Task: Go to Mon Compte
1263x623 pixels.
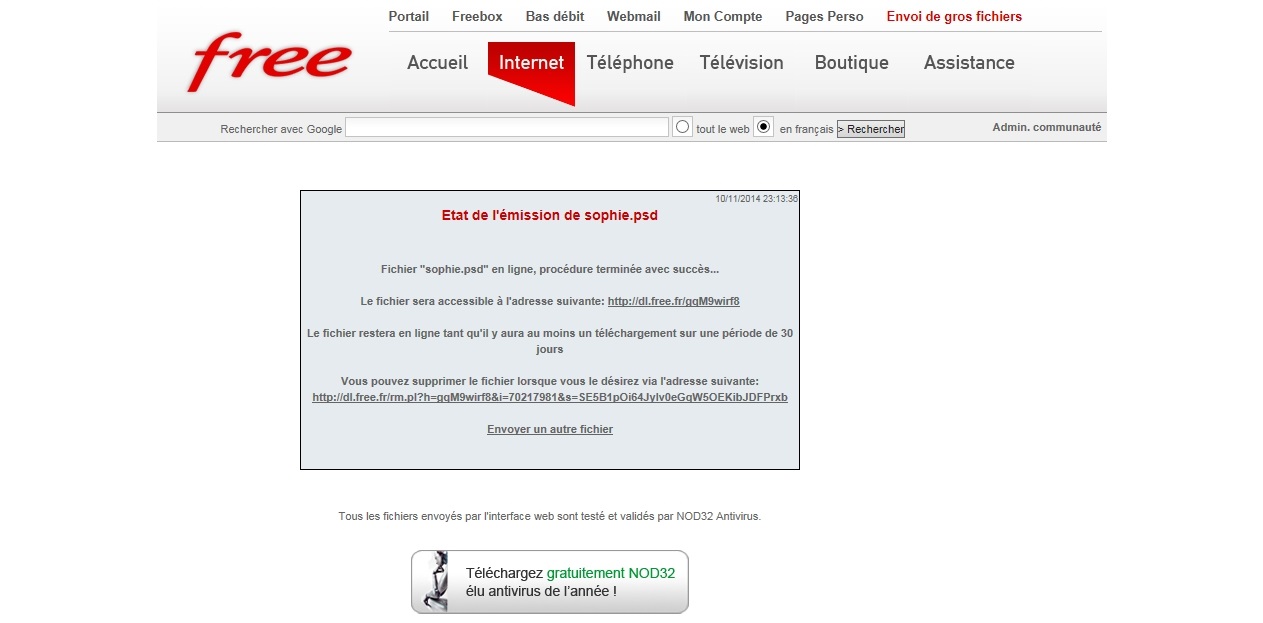Action: 722,17
